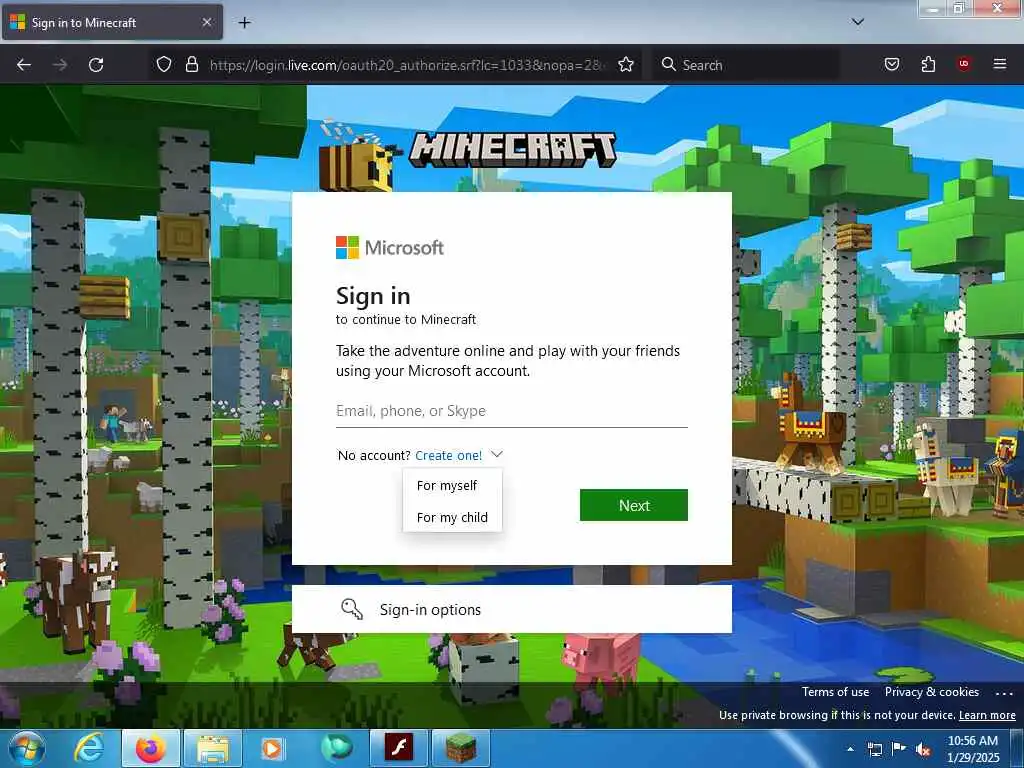Open a new tab with the plus button
The height and width of the screenshot is (768, 1024).
pyautogui.click(x=244, y=23)
